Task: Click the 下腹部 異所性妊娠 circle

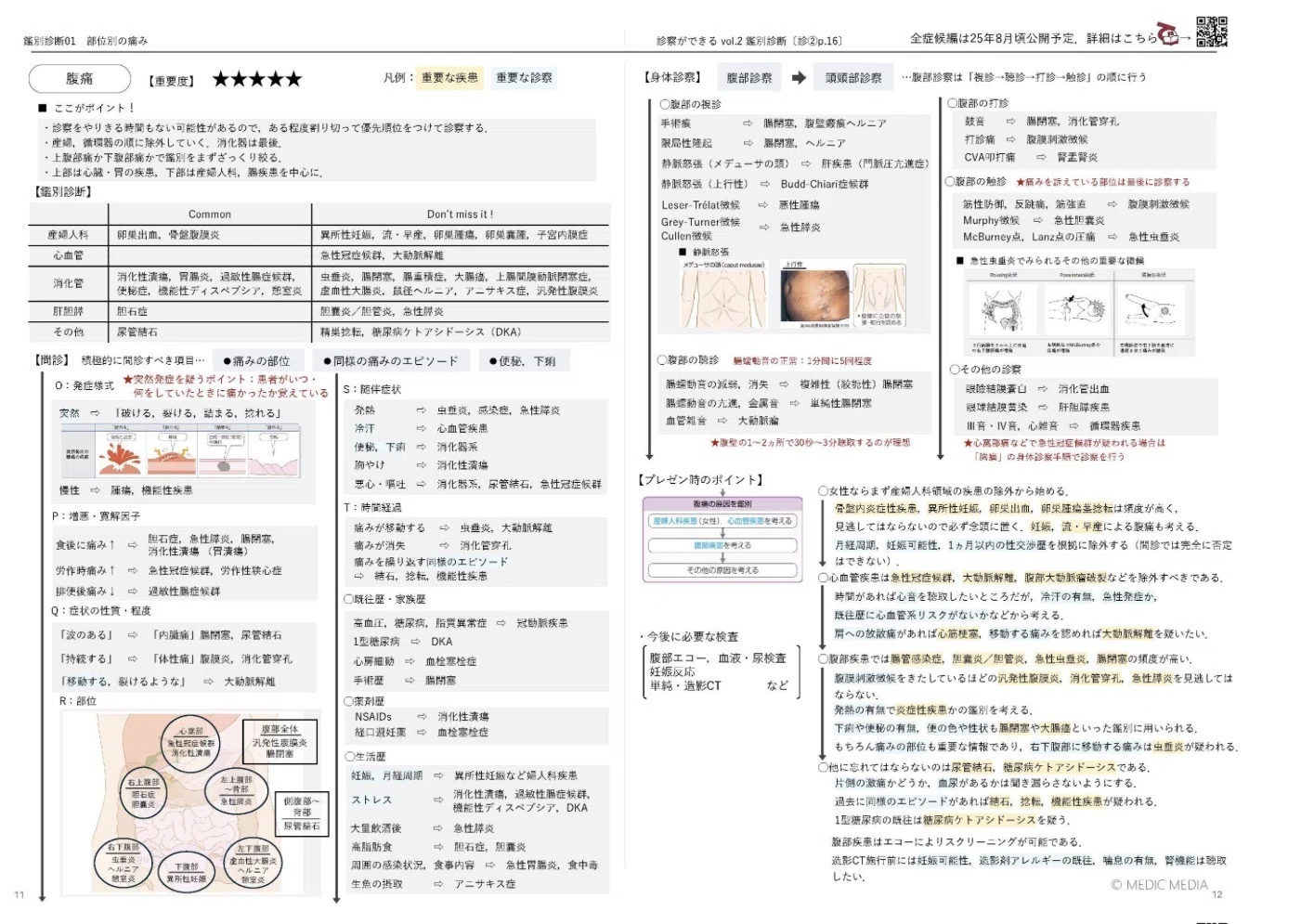Action: pos(187,873)
